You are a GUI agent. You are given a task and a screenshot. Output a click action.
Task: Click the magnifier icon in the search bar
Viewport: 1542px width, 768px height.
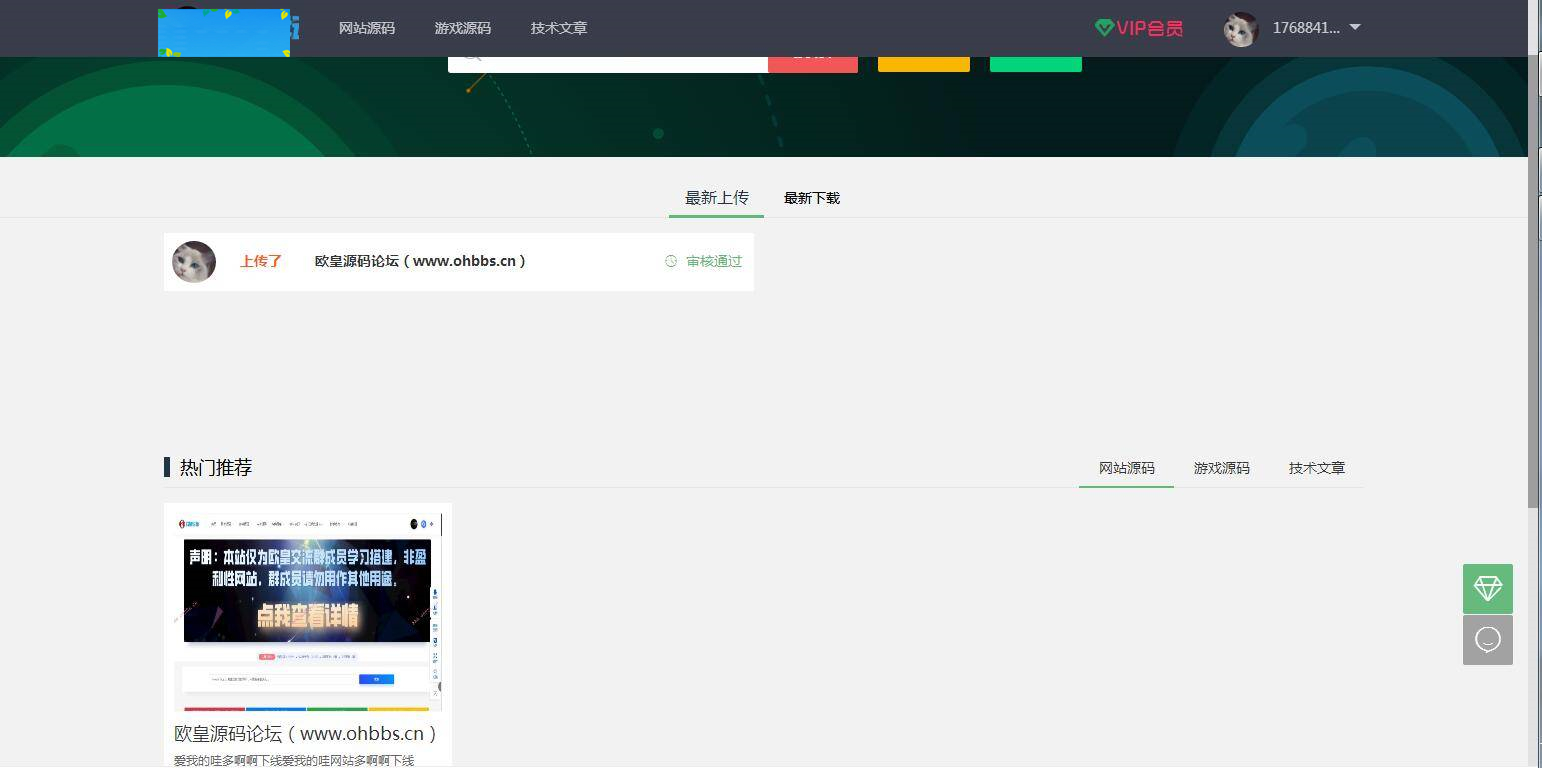tap(470, 55)
